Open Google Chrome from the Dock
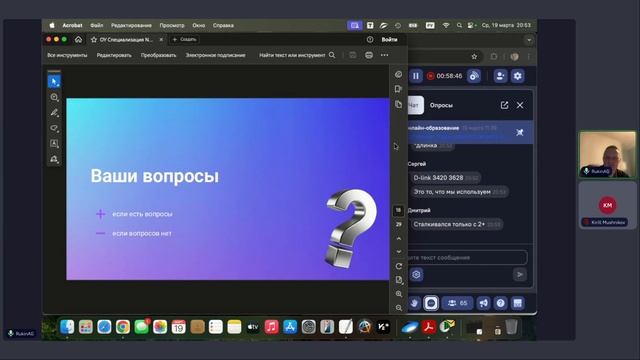The image size is (640, 360). pos(123,327)
